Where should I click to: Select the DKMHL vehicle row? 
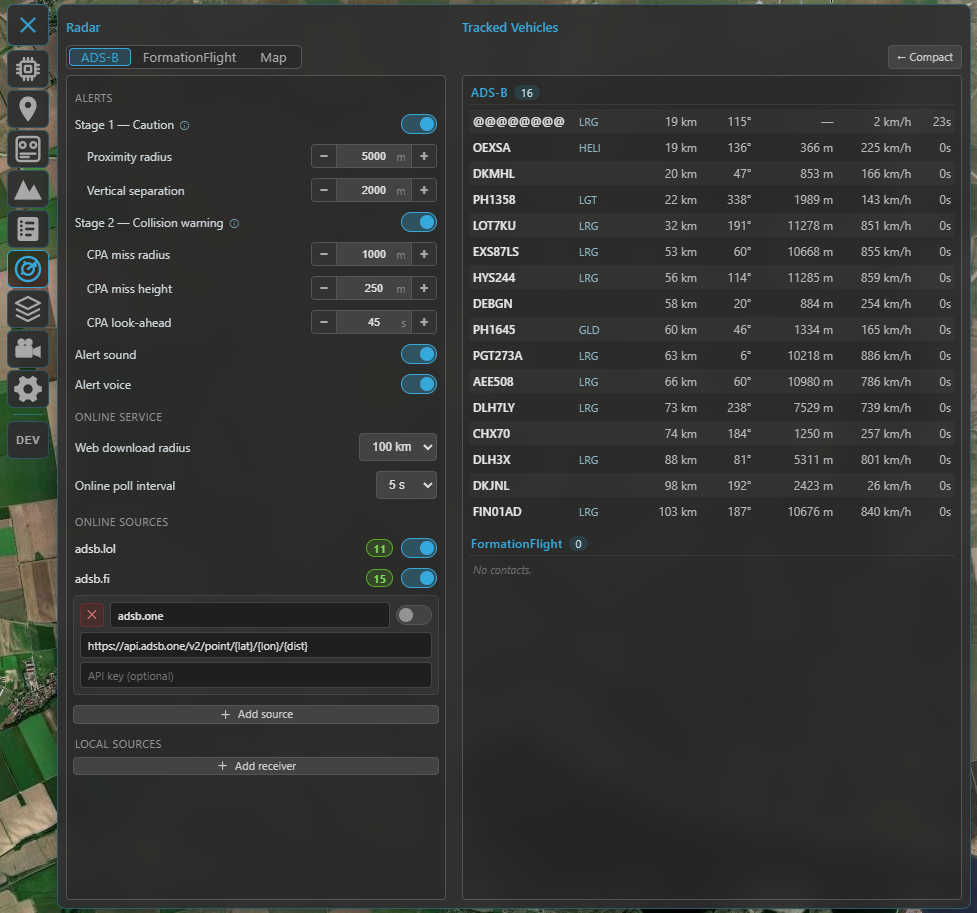(712, 174)
